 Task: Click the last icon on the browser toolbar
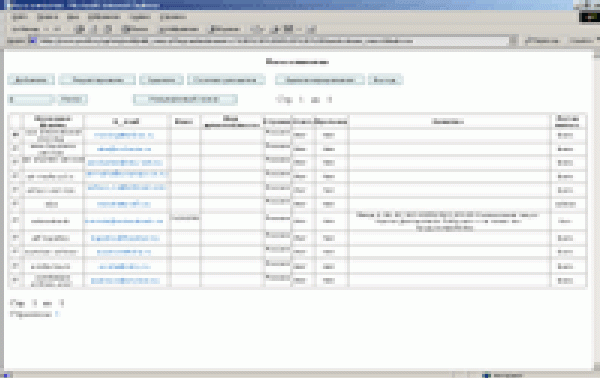[x=312, y=29]
